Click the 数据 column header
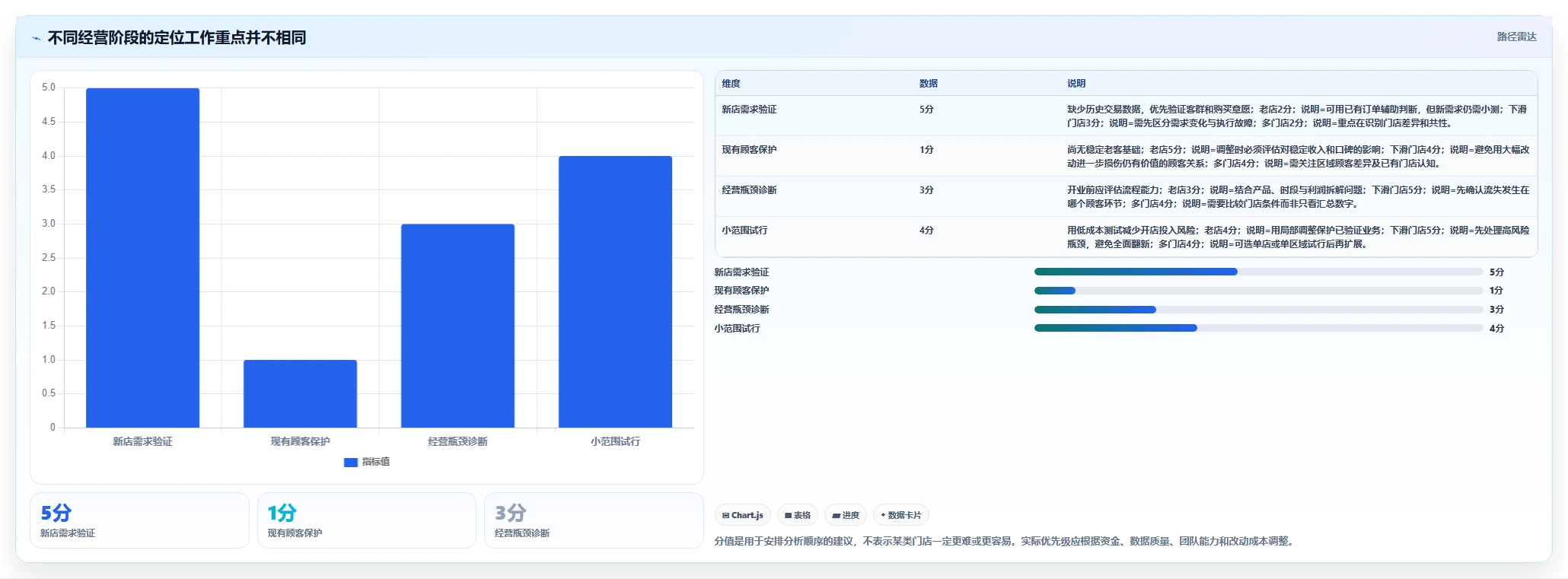Screen dimensions: 1568x579 click(928, 84)
